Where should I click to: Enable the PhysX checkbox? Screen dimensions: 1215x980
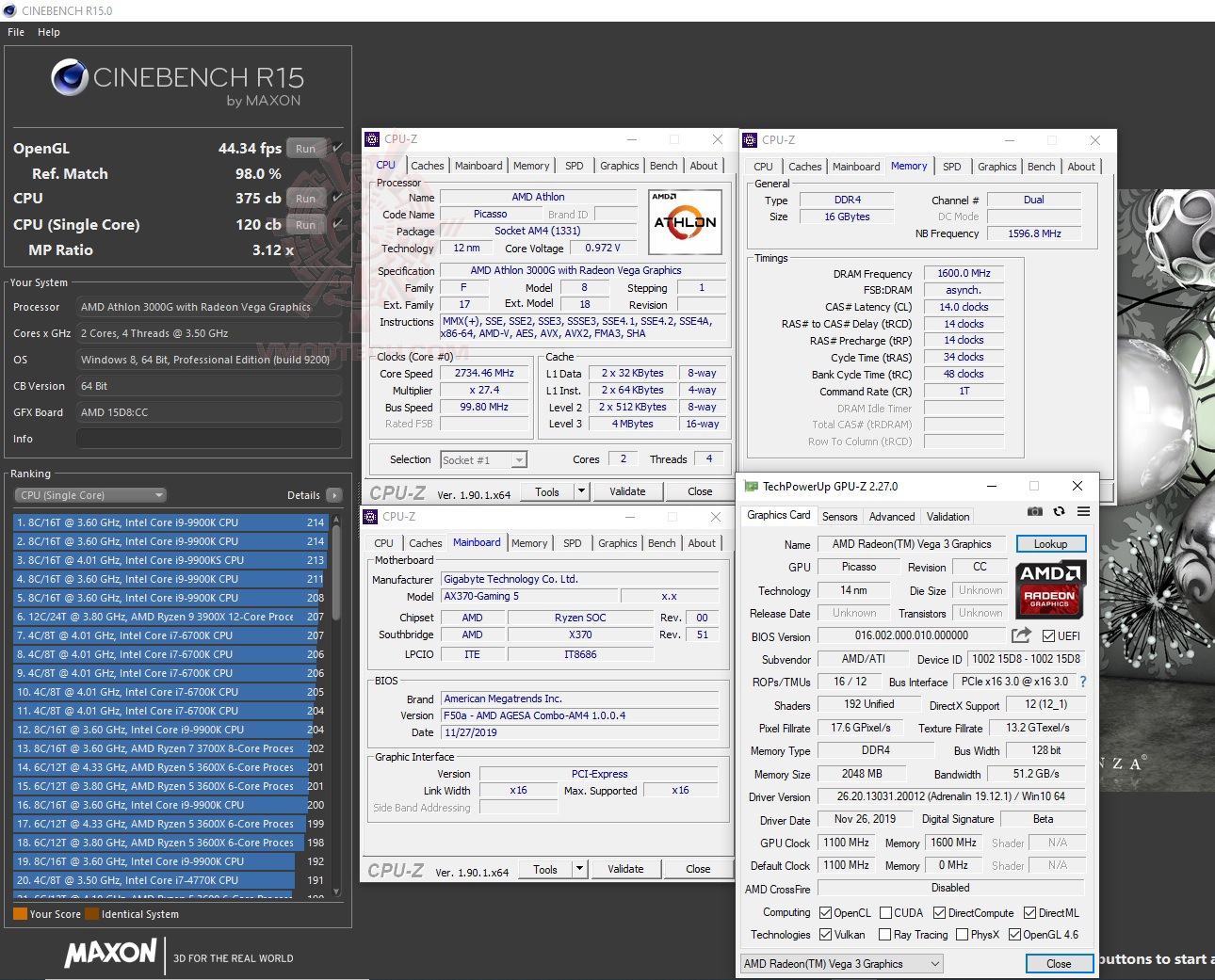[x=962, y=935]
